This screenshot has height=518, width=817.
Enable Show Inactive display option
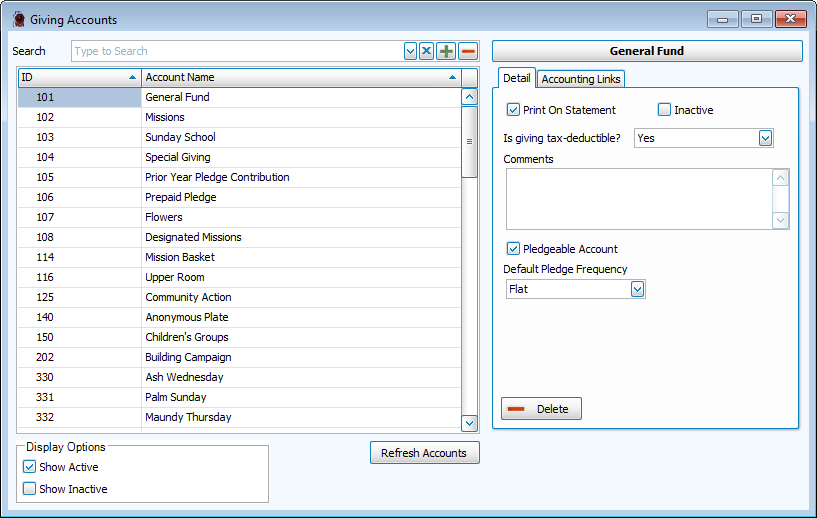click(30, 489)
